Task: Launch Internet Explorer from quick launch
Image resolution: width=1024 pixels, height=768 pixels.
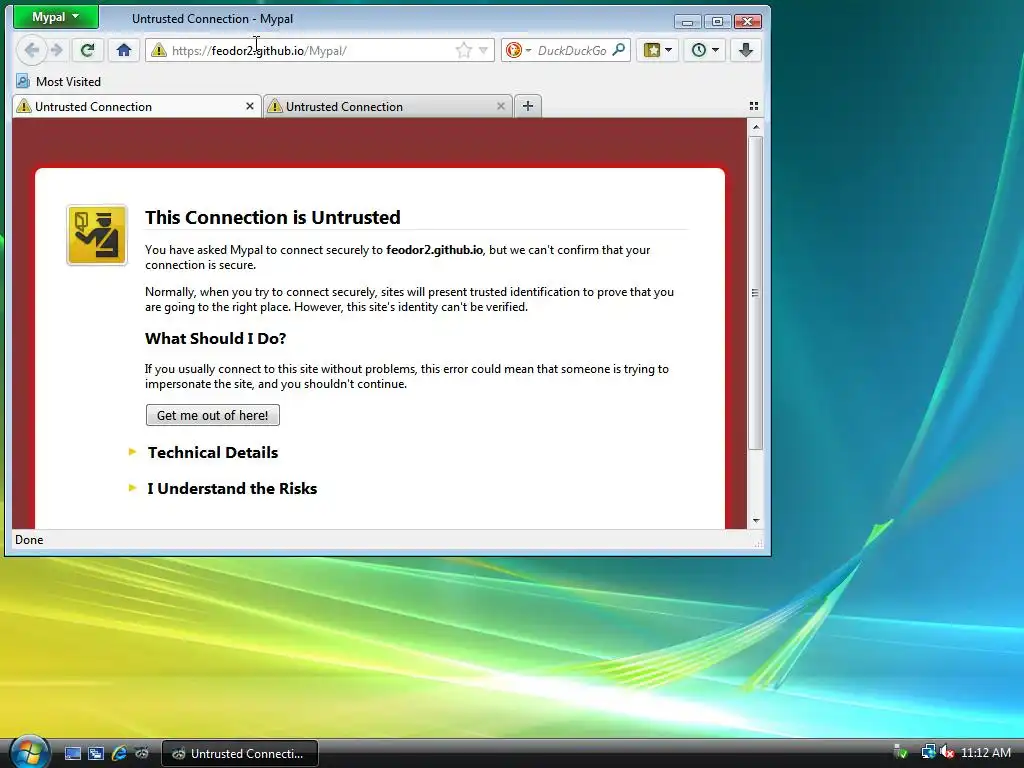Action: [118, 753]
